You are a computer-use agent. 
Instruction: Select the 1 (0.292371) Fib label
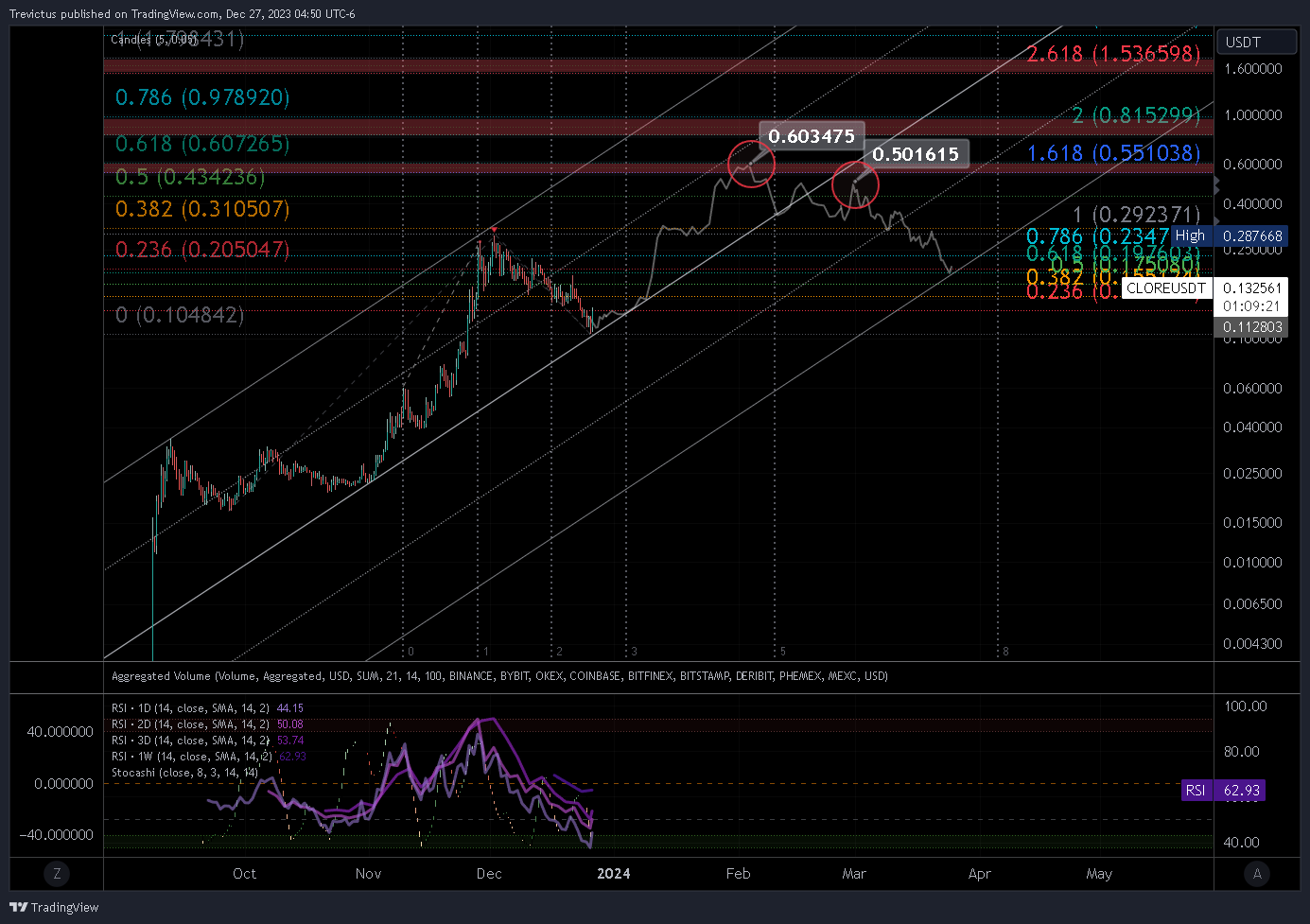[1136, 215]
